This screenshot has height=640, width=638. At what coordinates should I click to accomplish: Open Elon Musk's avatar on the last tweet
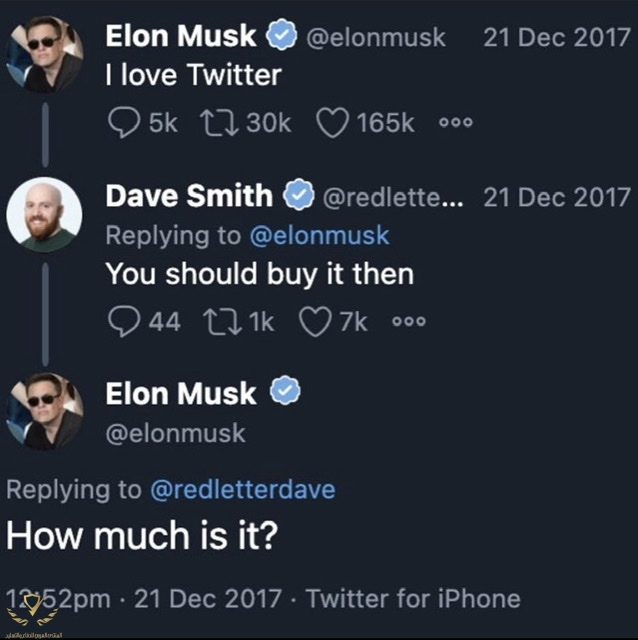[x=43, y=410]
